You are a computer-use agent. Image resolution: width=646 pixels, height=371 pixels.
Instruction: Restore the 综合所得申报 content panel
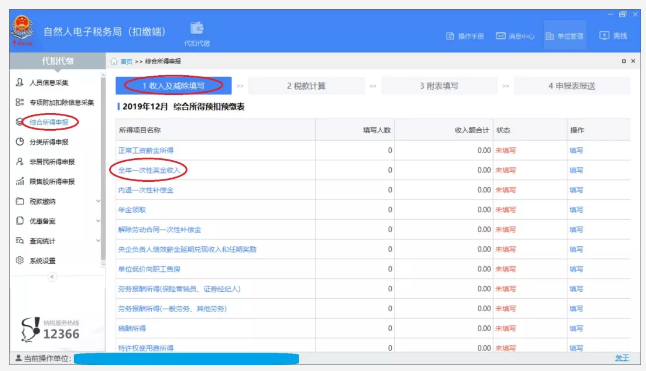pos(624,61)
